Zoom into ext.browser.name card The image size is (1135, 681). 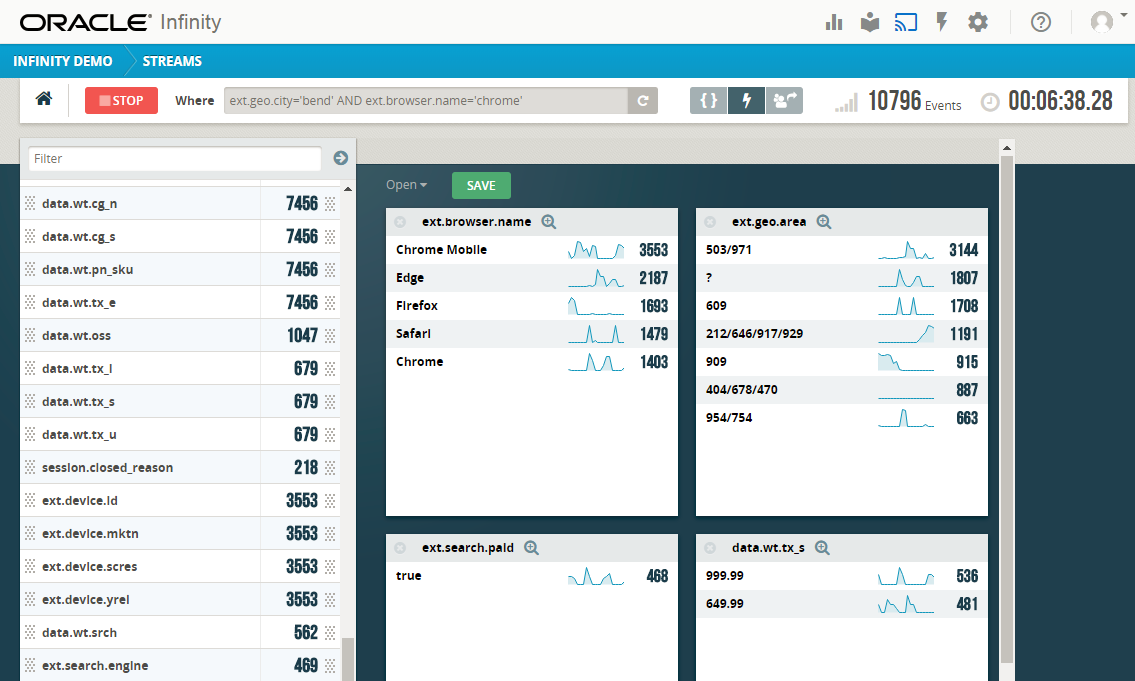coord(549,222)
